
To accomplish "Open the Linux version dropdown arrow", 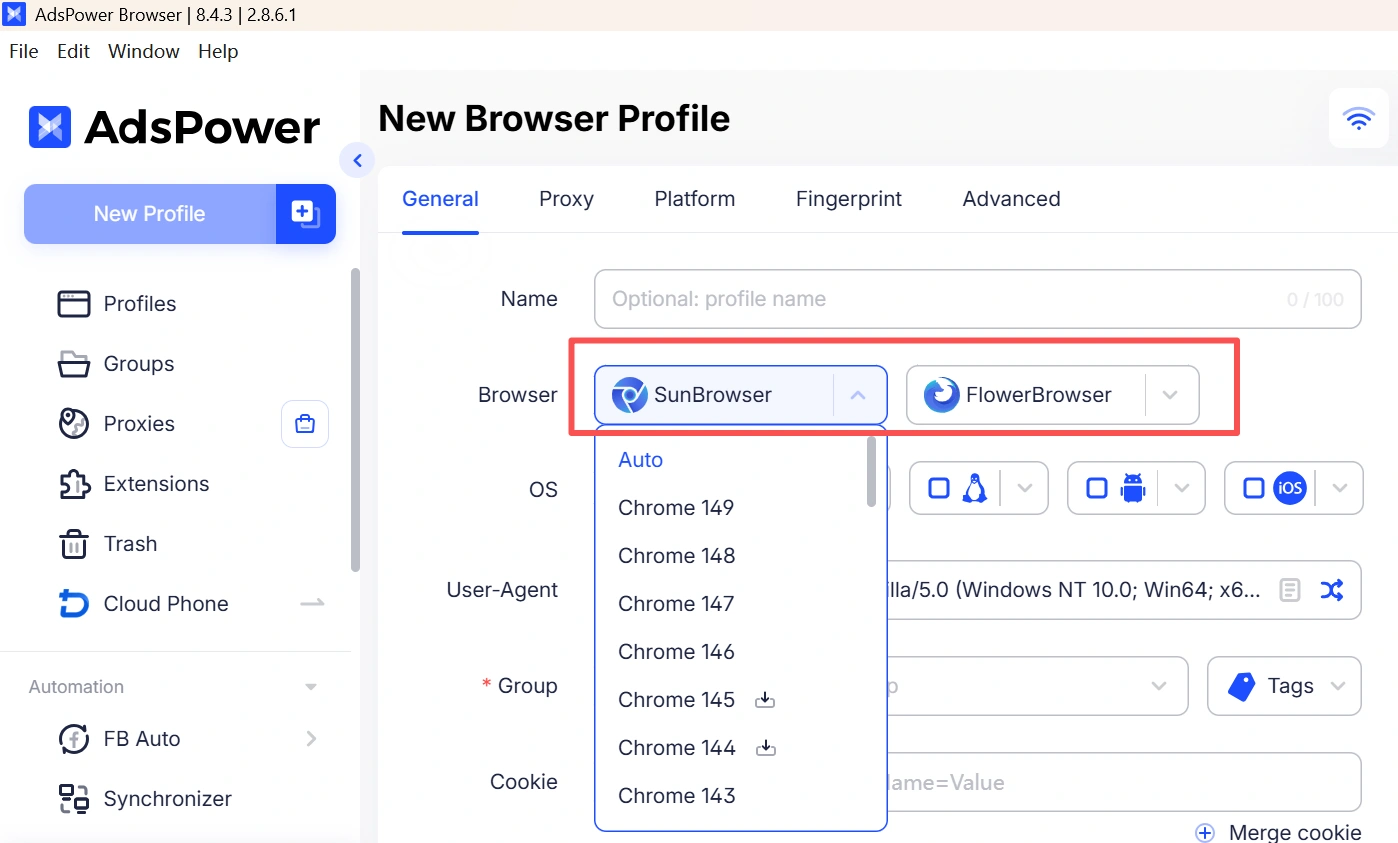I will (x=1024, y=488).
